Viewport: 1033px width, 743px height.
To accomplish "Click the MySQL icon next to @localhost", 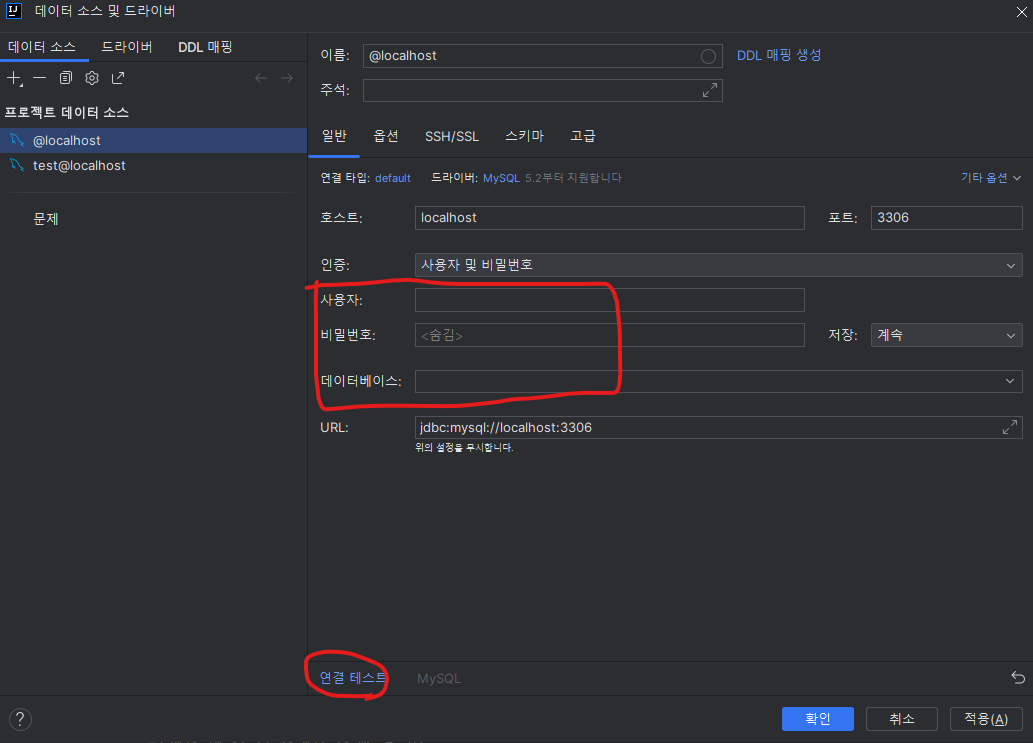I will (x=17, y=140).
